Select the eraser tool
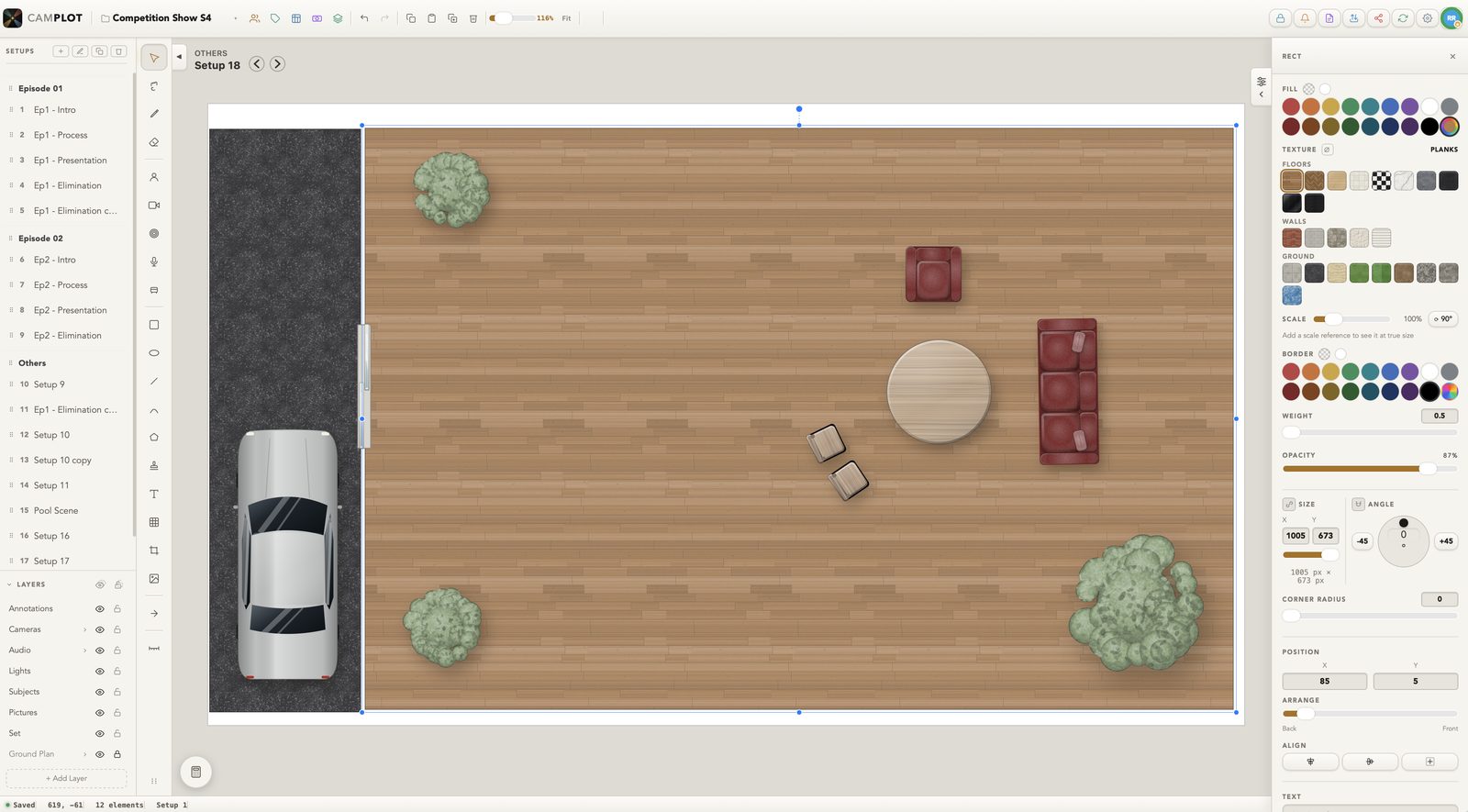 click(154, 142)
